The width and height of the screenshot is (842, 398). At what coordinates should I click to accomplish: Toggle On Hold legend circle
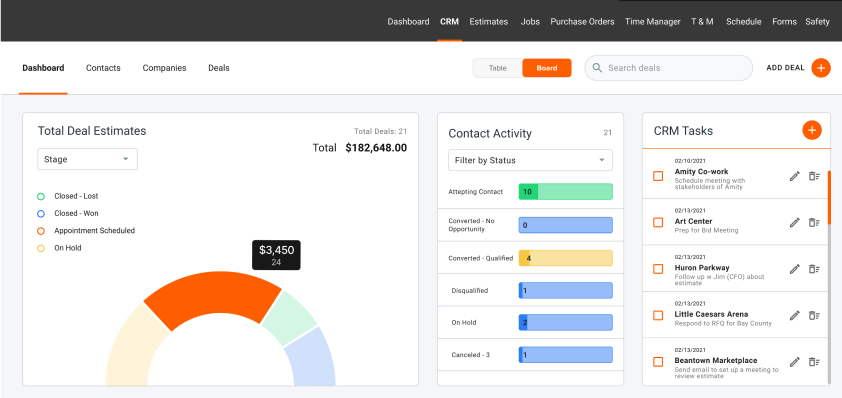(41, 248)
